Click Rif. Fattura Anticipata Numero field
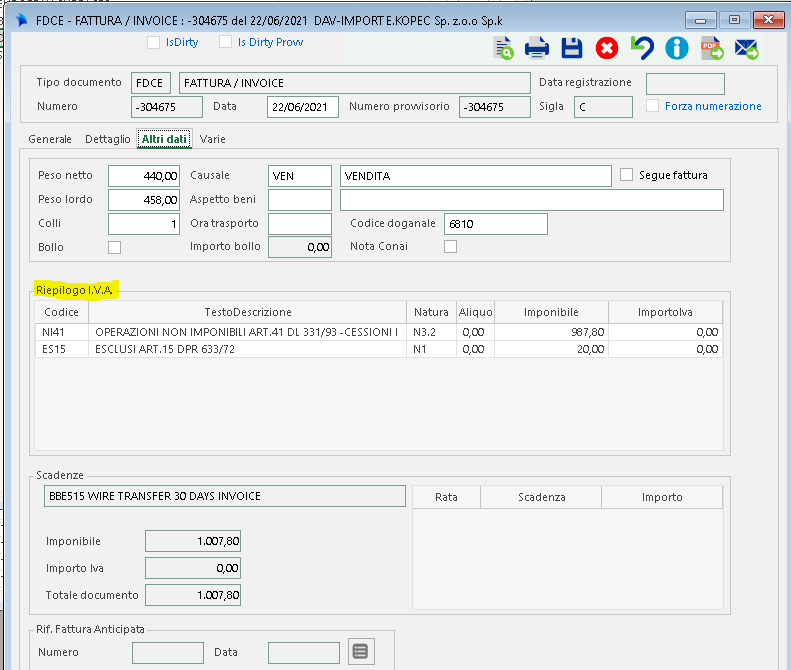The width and height of the screenshot is (791, 670). coord(168,653)
